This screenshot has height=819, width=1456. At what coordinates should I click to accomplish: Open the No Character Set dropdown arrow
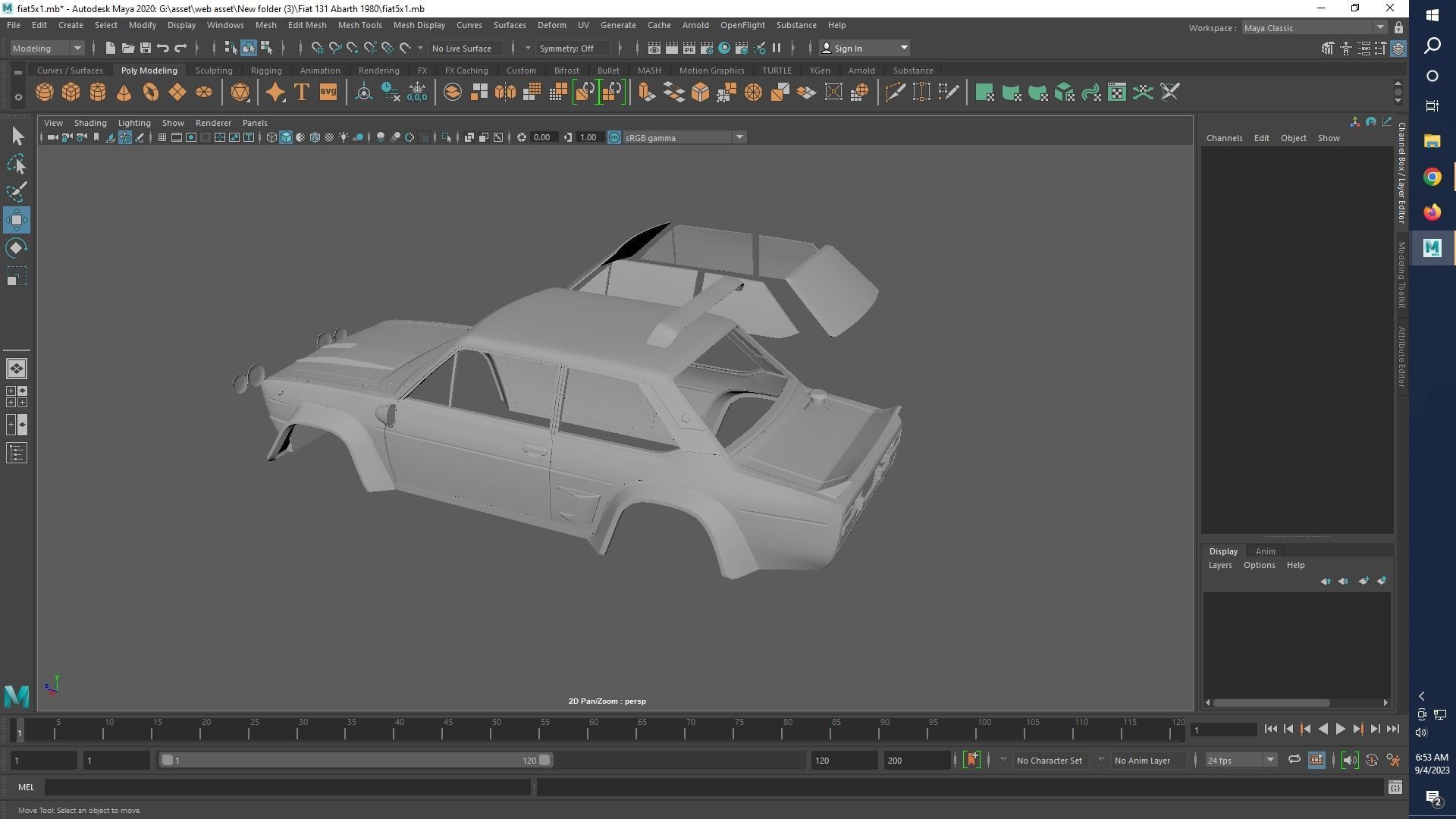pyautogui.click(x=1003, y=760)
